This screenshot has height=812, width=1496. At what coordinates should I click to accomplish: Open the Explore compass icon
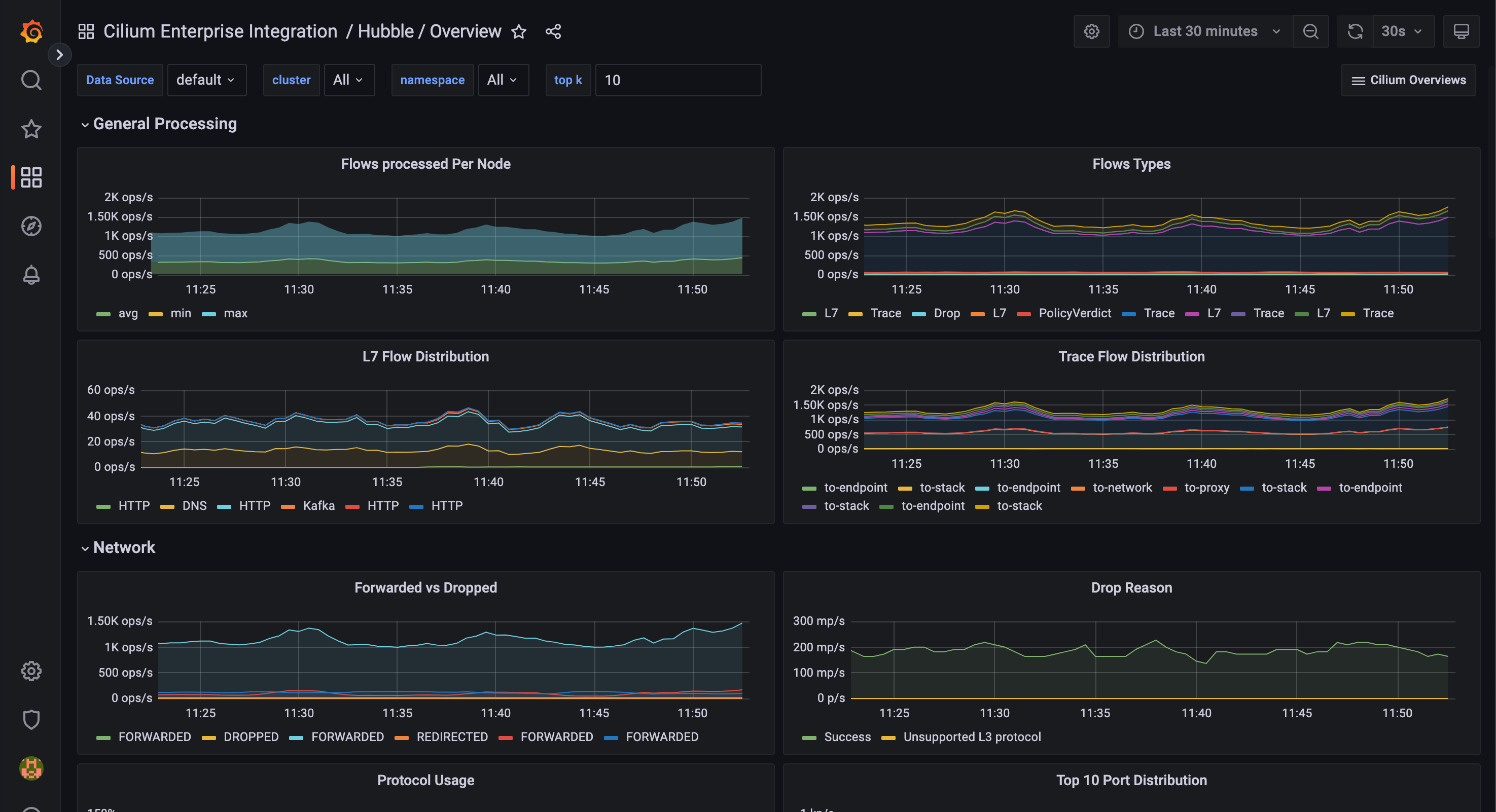[31, 226]
